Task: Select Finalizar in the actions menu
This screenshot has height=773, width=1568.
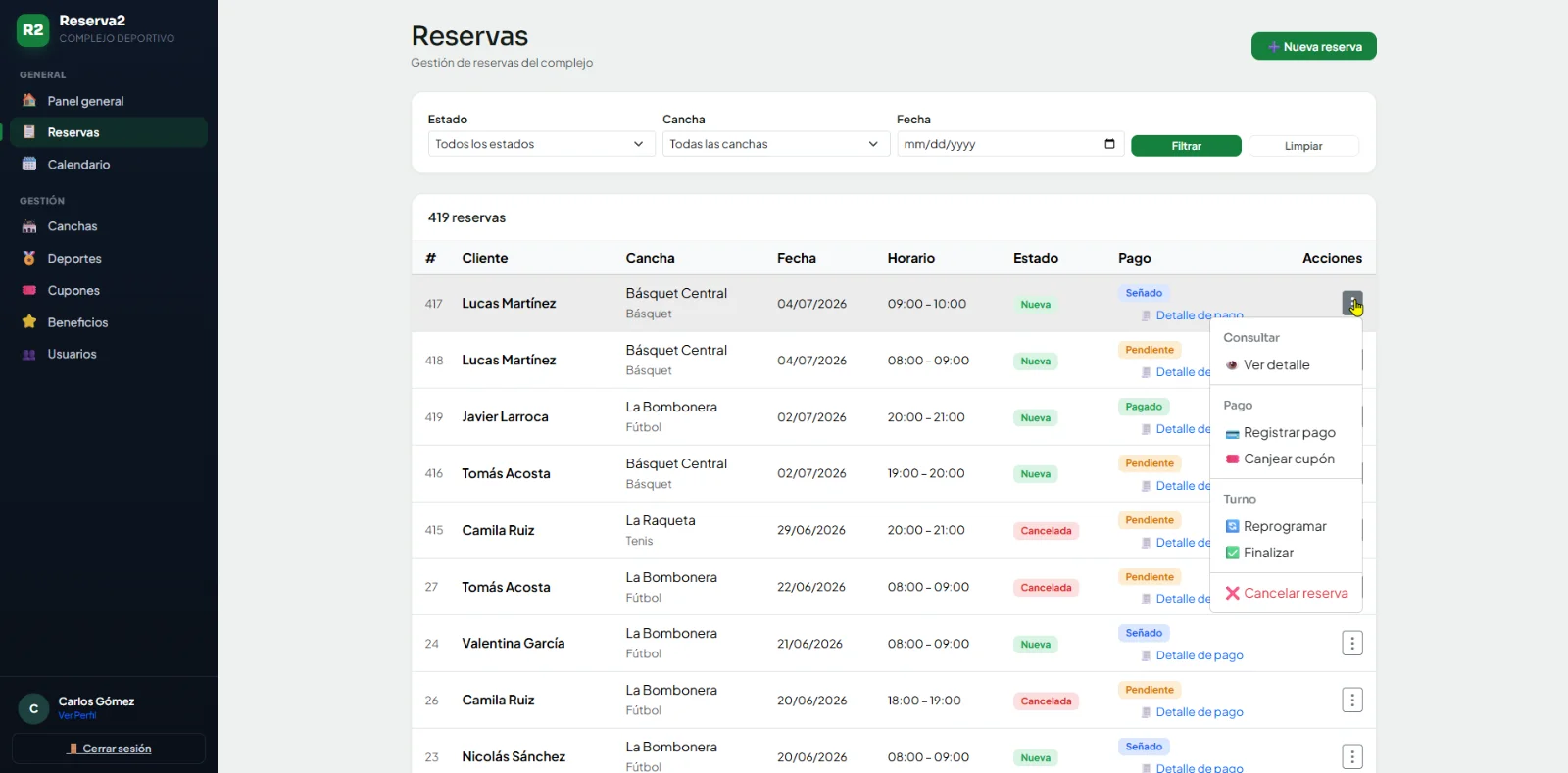Action: [x=1286, y=554]
